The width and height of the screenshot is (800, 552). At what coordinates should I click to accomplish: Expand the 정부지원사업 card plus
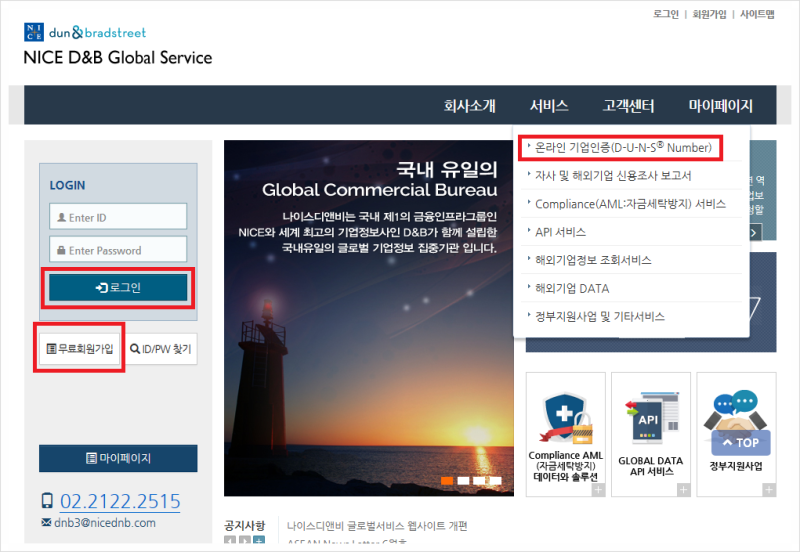pyautogui.click(x=769, y=490)
